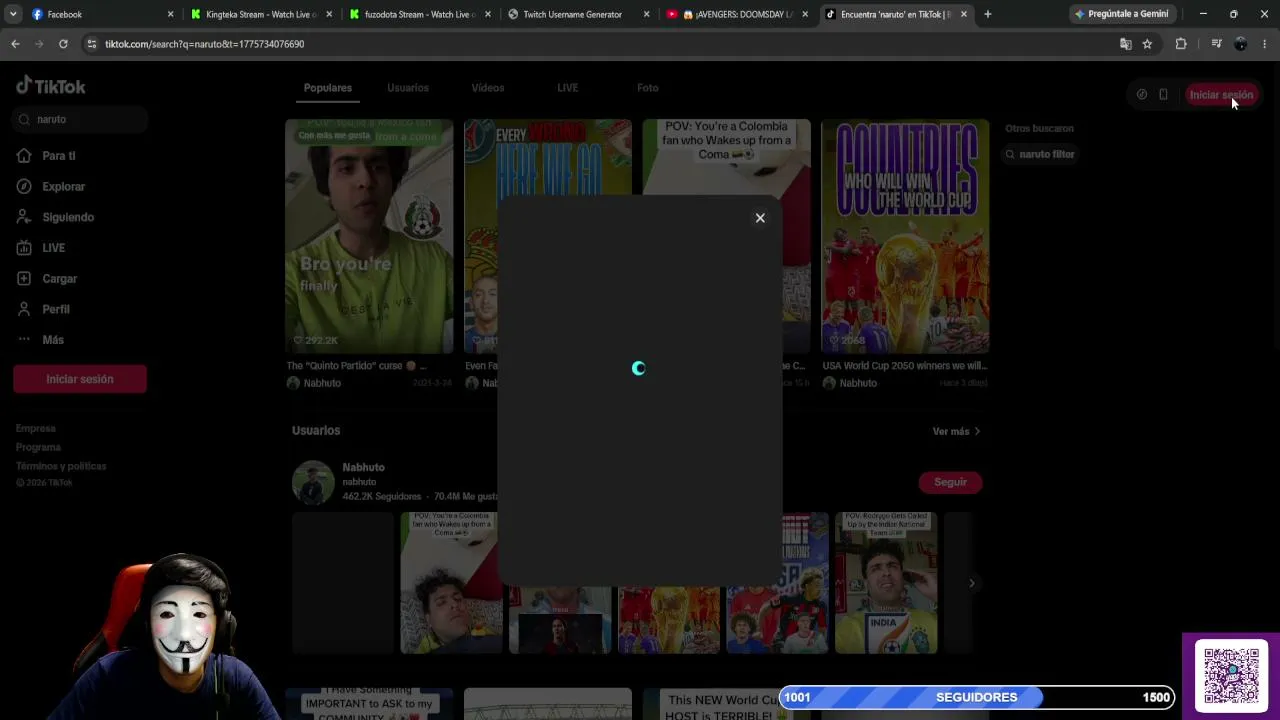
Task: Select the Foto search tab
Action: pyautogui.click(x=648, y=88)
